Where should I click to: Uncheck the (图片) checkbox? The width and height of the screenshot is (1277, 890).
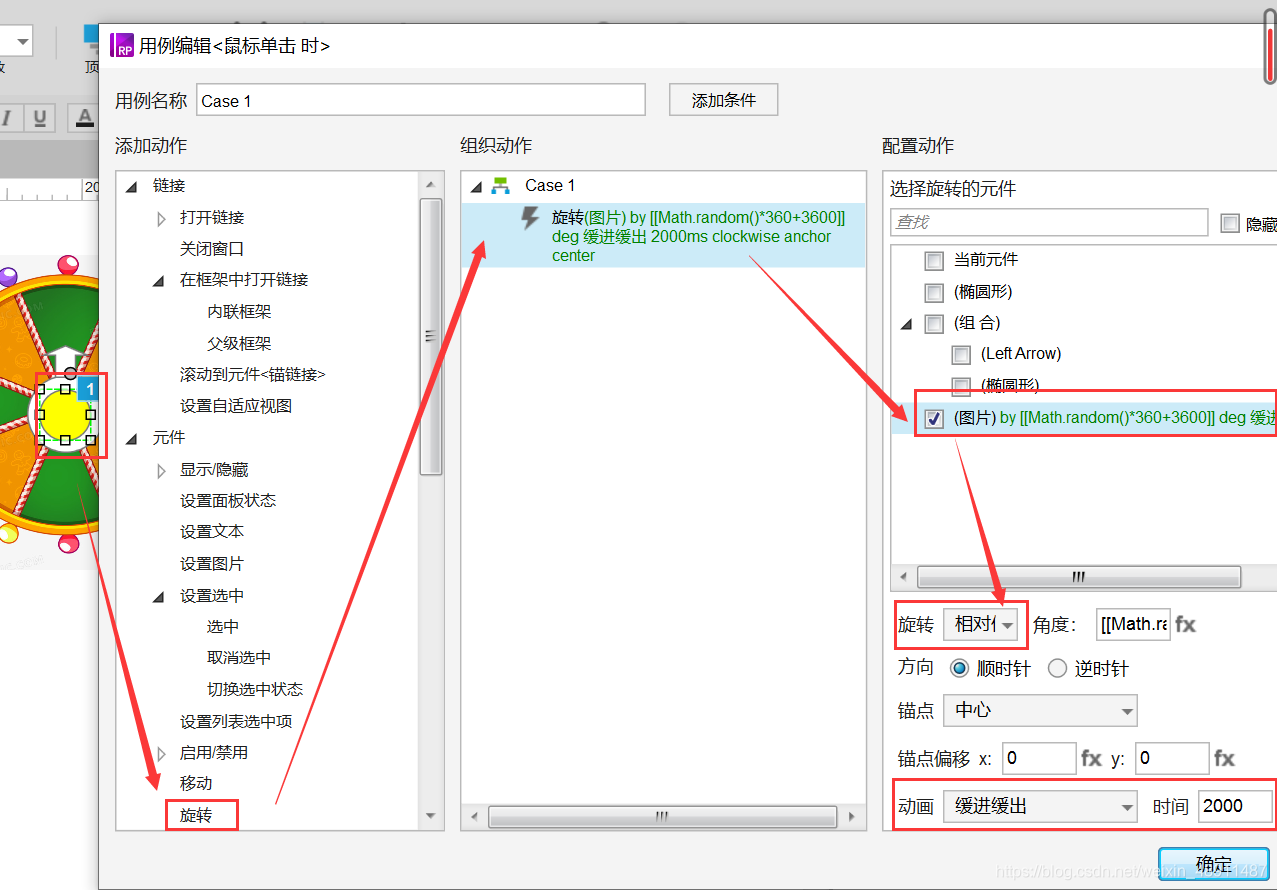pos(934,418)
